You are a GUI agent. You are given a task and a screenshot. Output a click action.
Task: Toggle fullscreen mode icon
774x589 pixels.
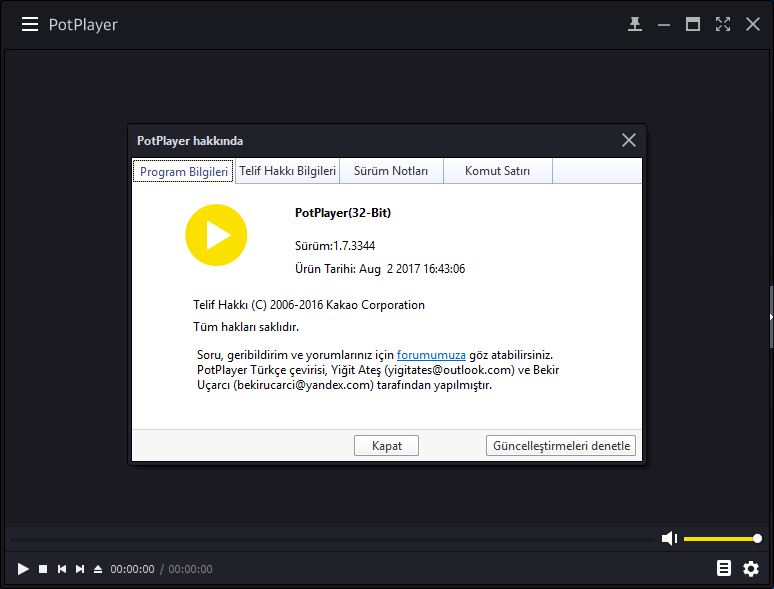coord(723,24)
